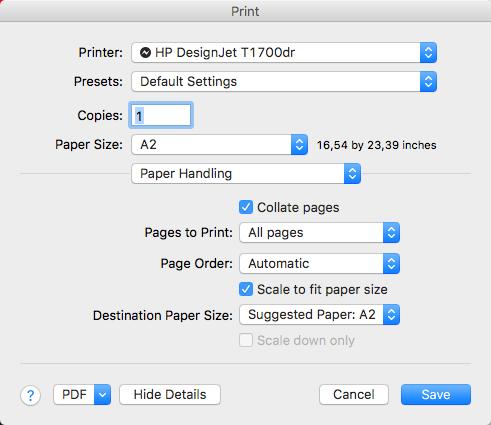Uncheck Collate pages checkbox
The image size is (491, 425).
(246, 207)
